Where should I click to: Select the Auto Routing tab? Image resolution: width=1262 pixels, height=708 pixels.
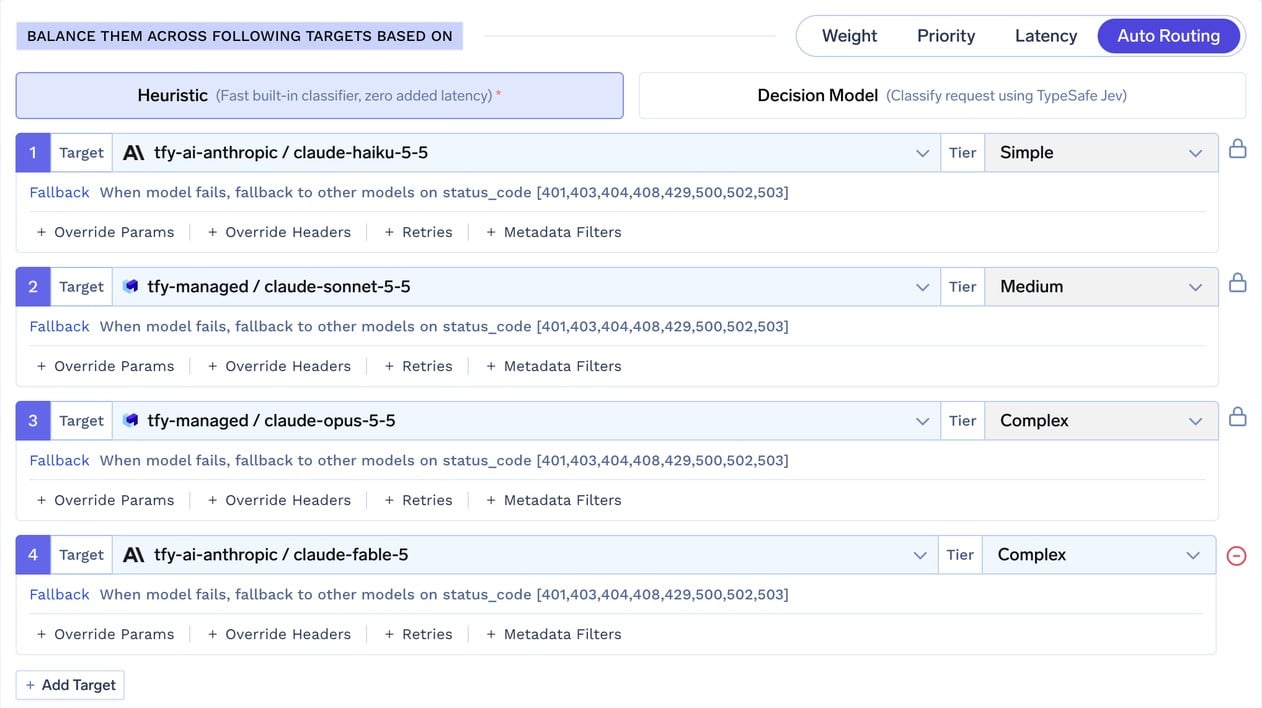click(x=1168, y=36)
